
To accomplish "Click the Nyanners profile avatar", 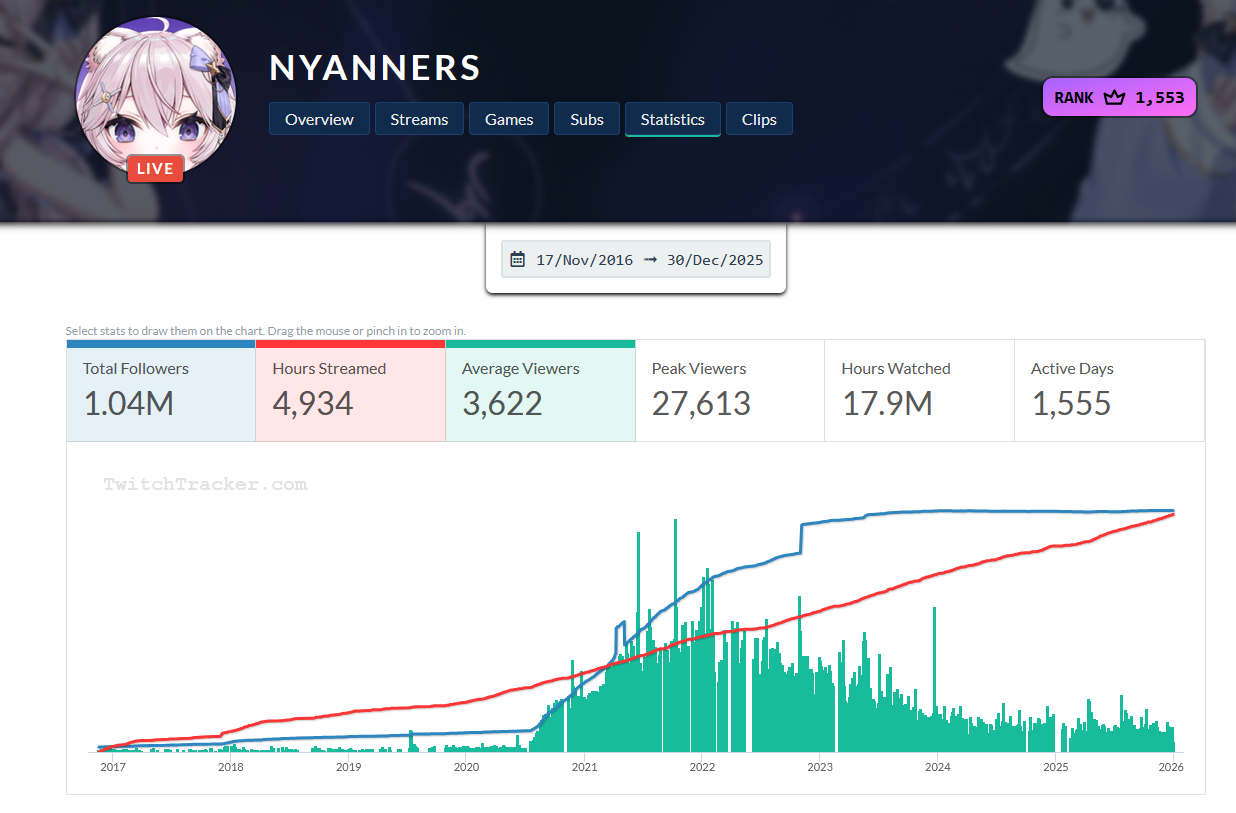I will [x=156, y=95].
